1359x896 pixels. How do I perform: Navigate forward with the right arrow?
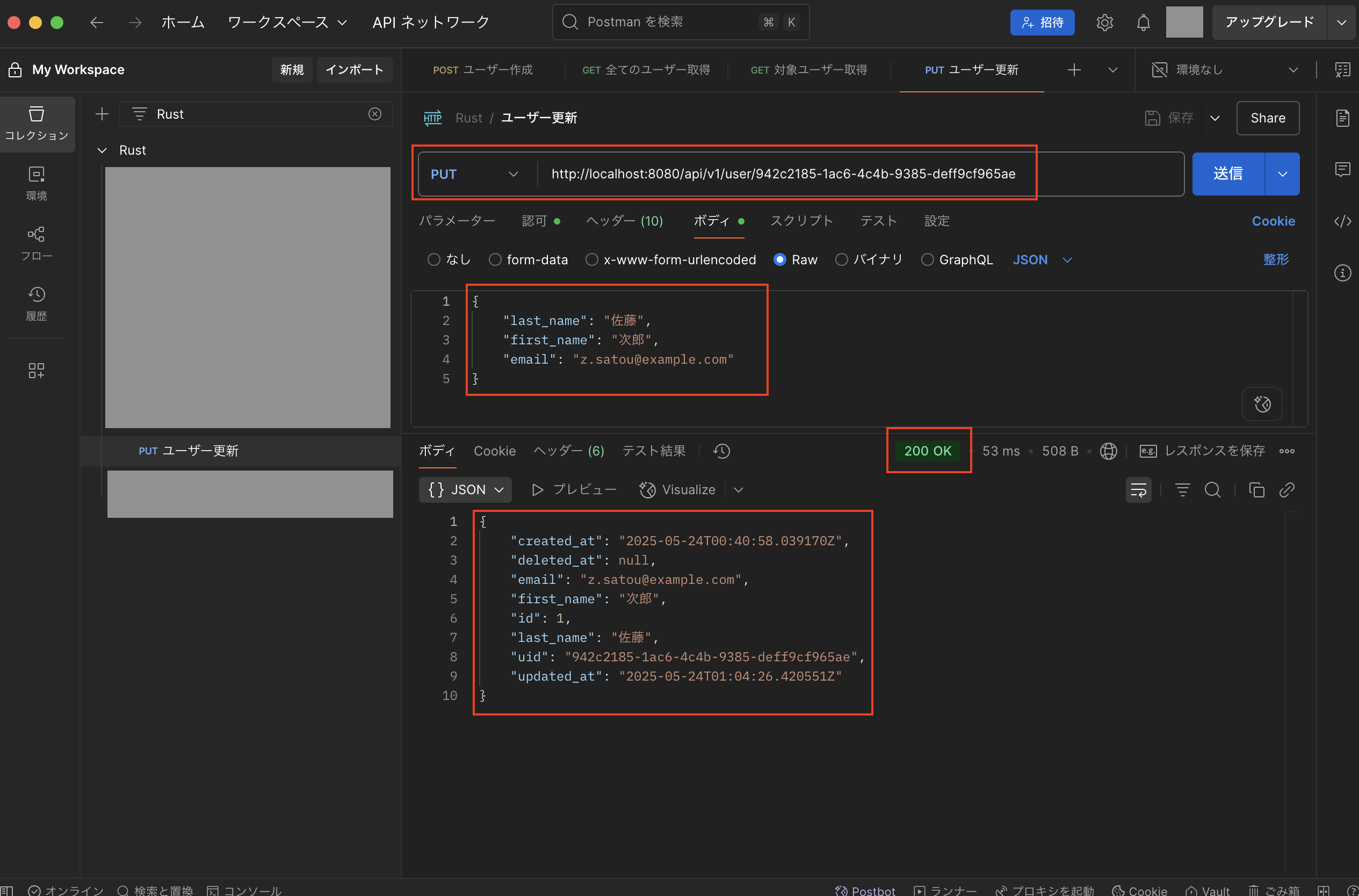pyautogui.click(x=135, y=22)
